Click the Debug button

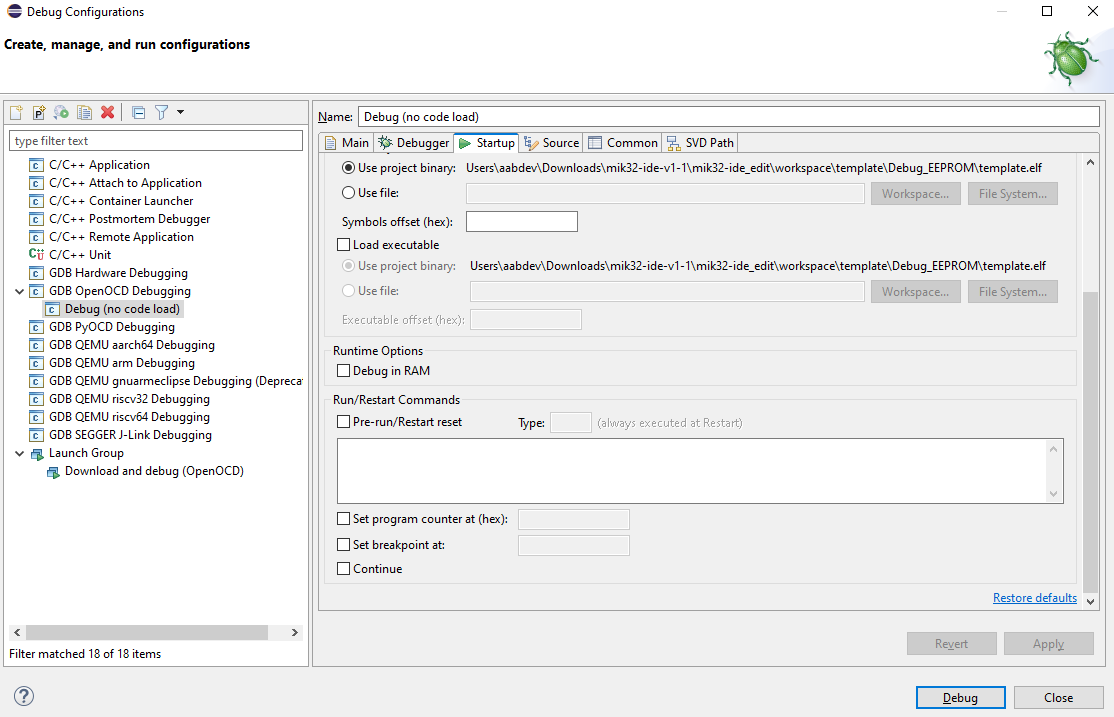(x=961, y=698)
